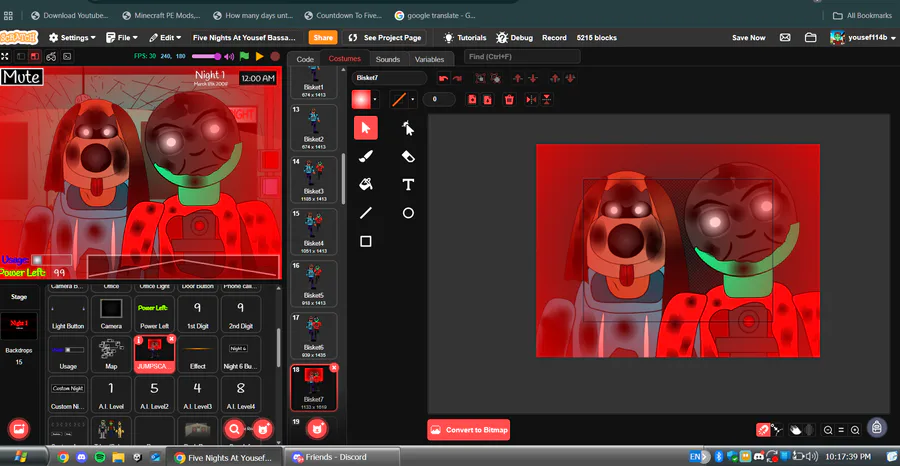Viewport: 900px width, 466px height.
Task: Open the Debug menu item
Action: (514, 37)
